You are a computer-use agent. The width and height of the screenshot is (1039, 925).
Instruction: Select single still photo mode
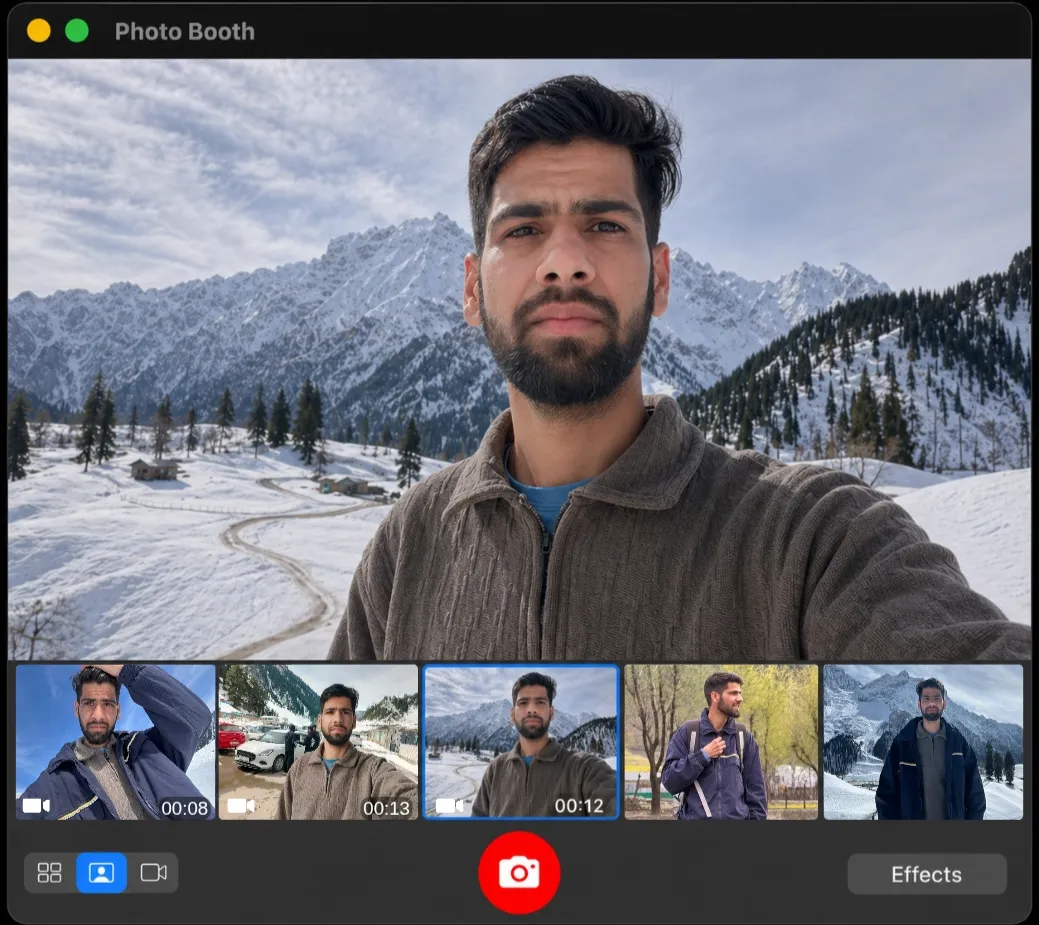click(x=101, y=873)
